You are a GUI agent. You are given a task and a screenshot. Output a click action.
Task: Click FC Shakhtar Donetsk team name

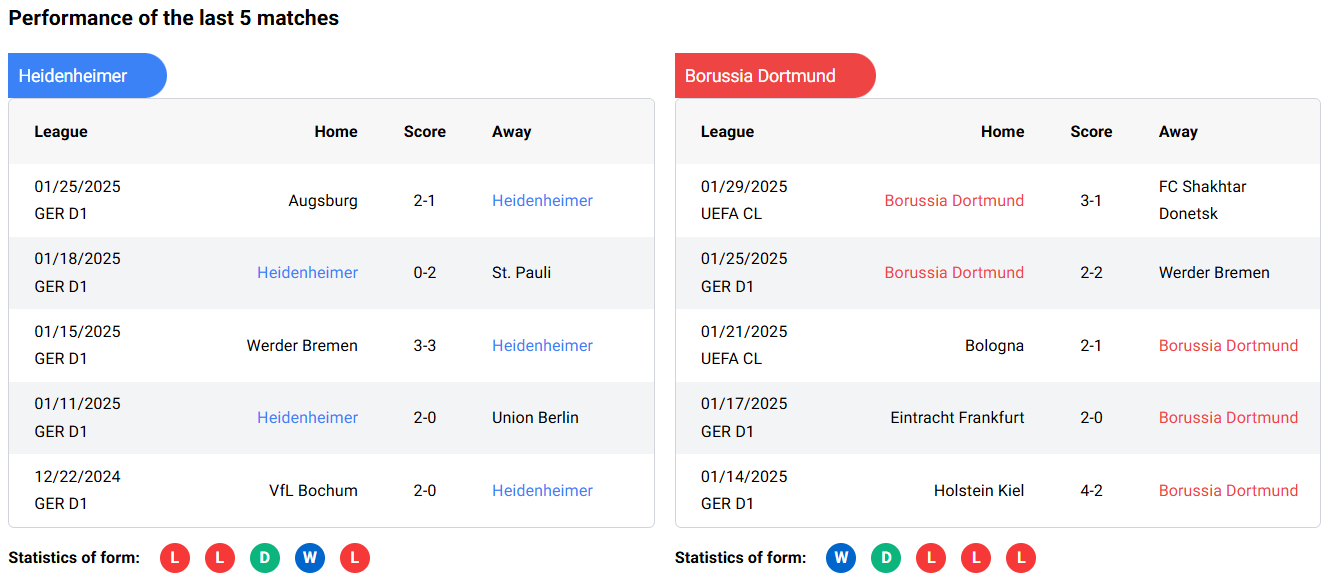point(1202,200)
